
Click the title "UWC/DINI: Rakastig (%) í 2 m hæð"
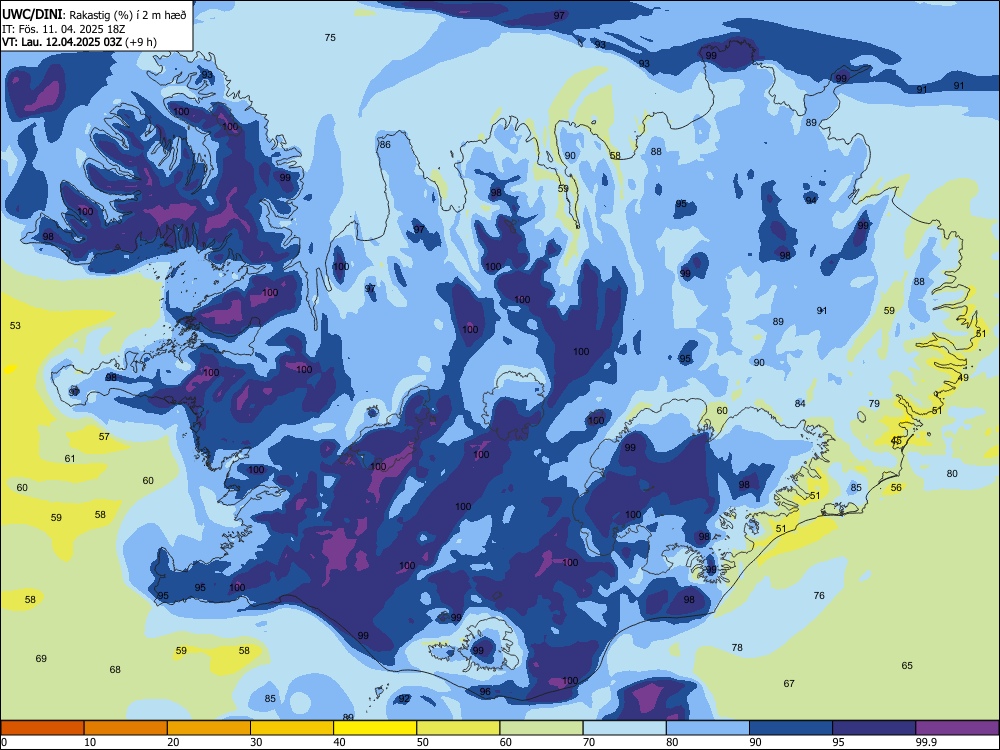pyautogui.click(x=94, y=14)
